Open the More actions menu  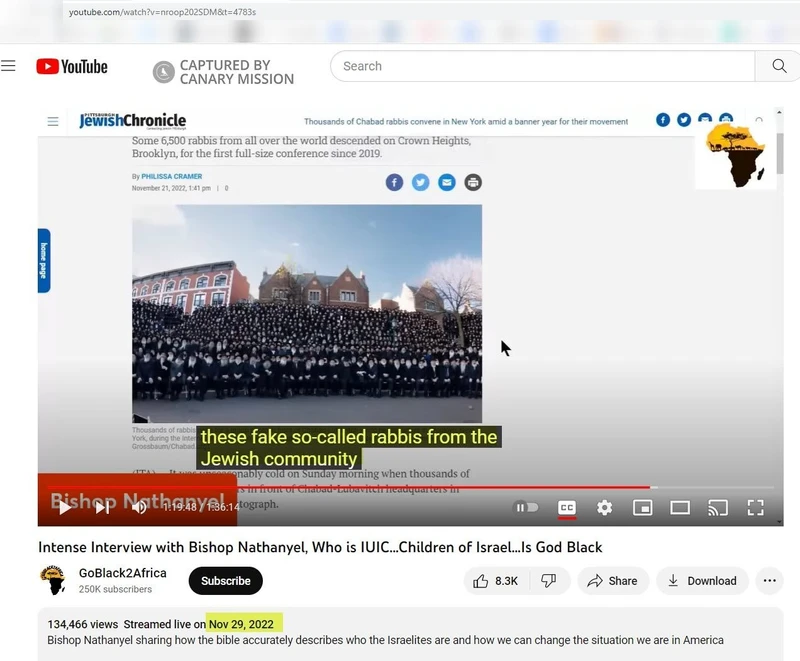pyautogui.click(x=769, y=581)
